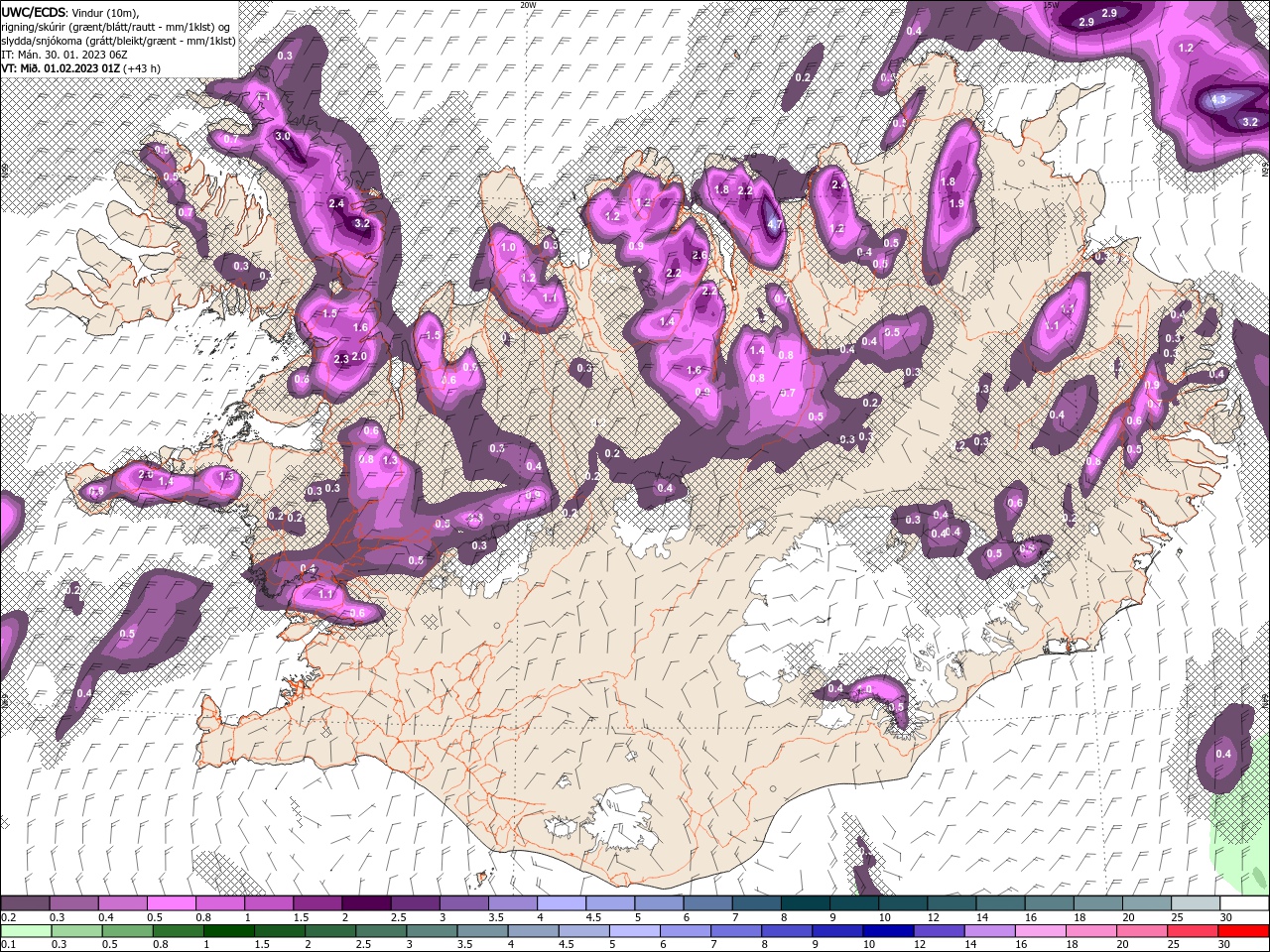
Task: Click the '2.3' value on the west coast
Action: [342, 359]
